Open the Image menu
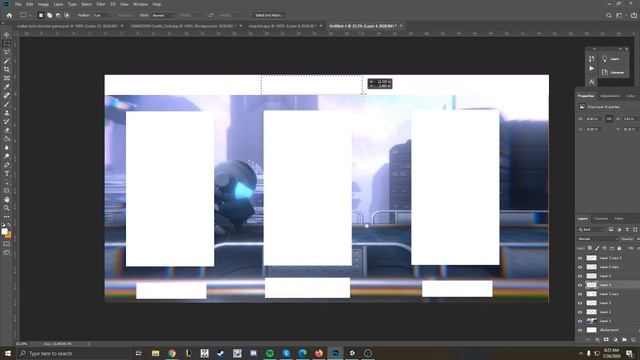This screenshot has width=640, height=360. [43, 4]
